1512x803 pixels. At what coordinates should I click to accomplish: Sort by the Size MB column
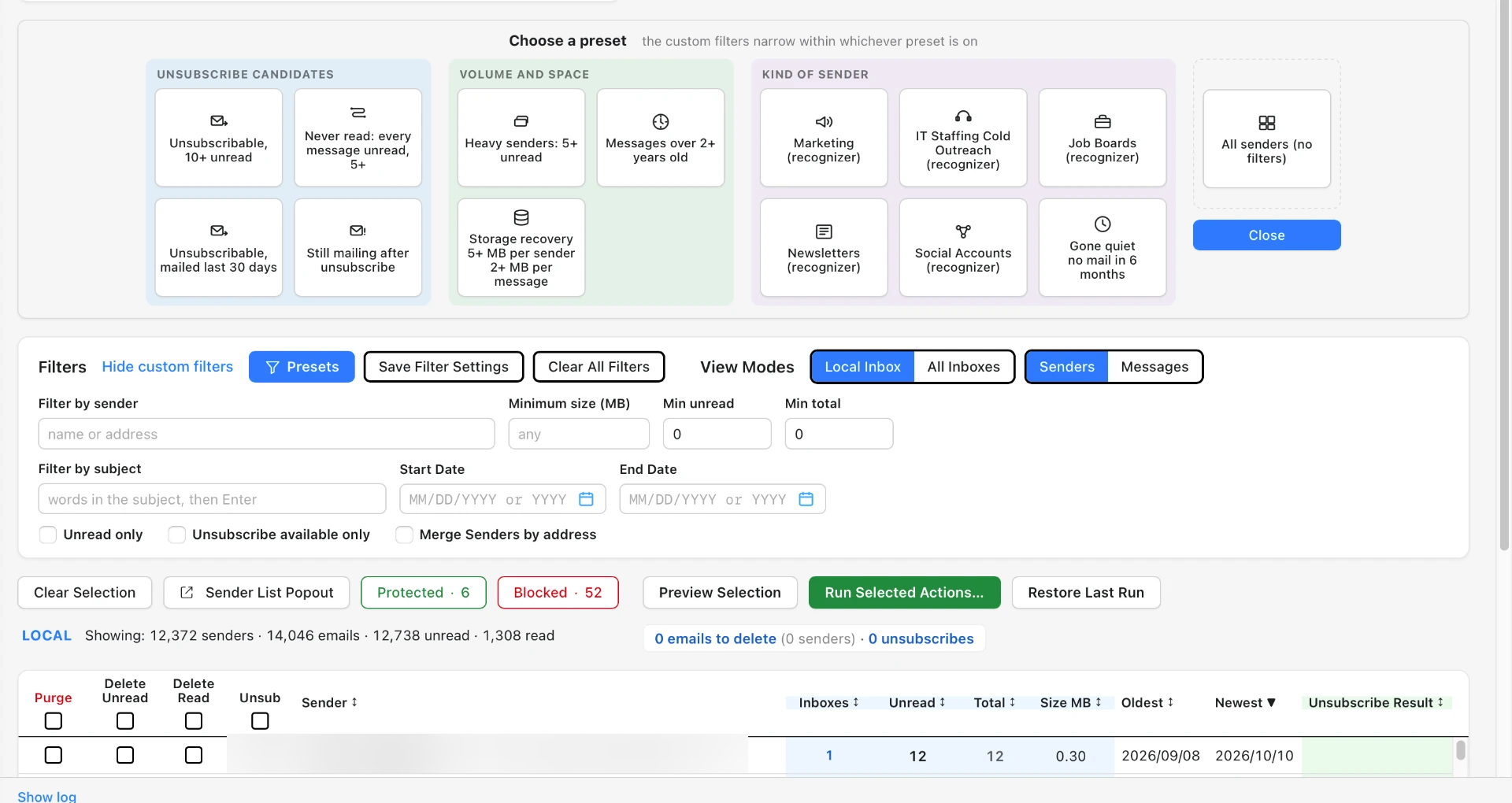1070,702
